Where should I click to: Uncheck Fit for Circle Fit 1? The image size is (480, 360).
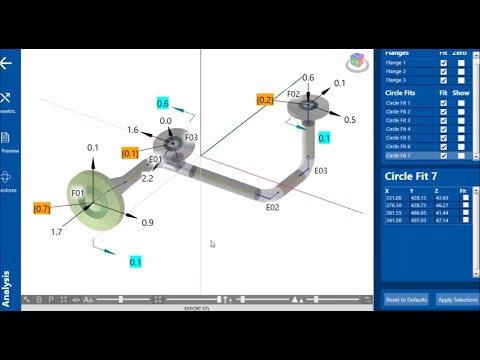(443, 103)
